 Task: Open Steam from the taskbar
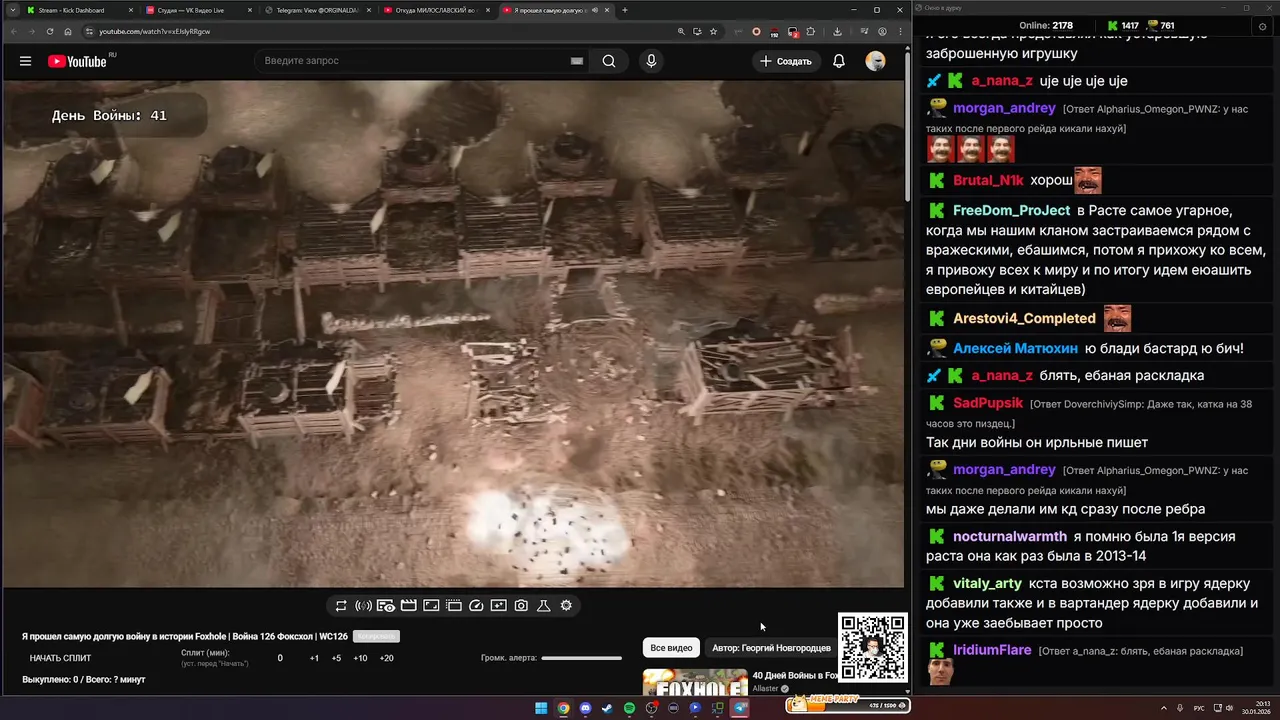pos(607,708)
